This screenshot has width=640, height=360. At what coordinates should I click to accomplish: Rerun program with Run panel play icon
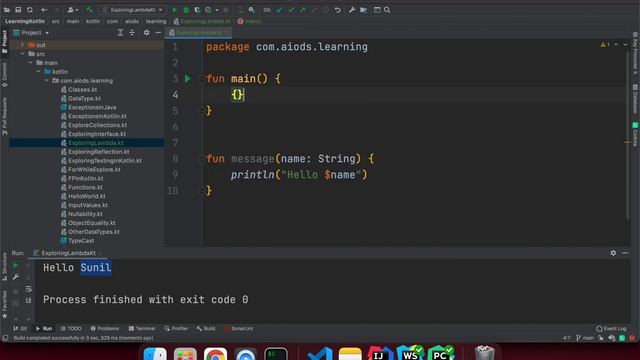point(16,265)
